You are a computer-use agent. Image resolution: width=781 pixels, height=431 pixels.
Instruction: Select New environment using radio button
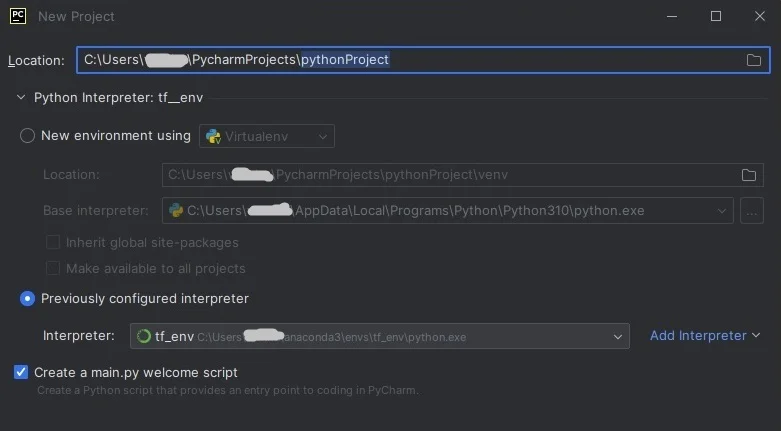(28, 136)
